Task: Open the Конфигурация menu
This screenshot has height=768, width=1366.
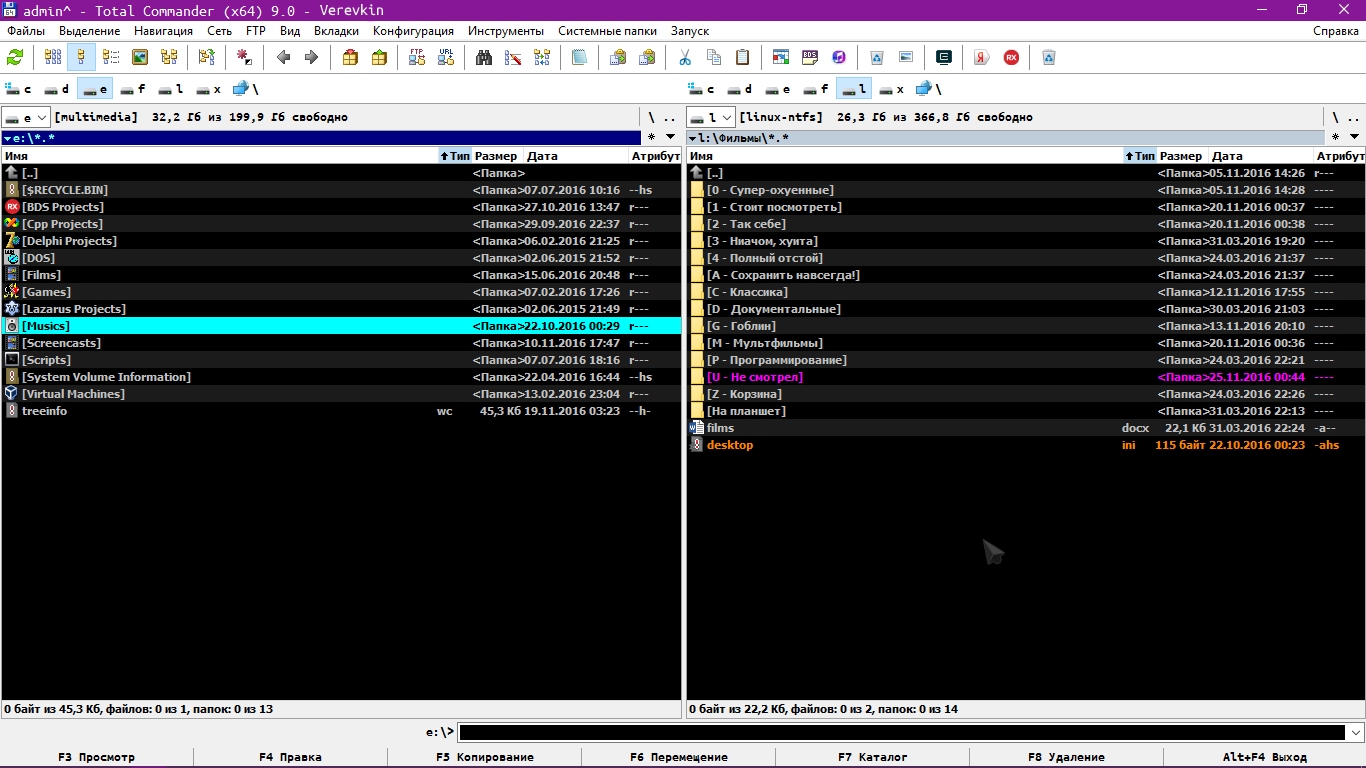Action: 413,31
